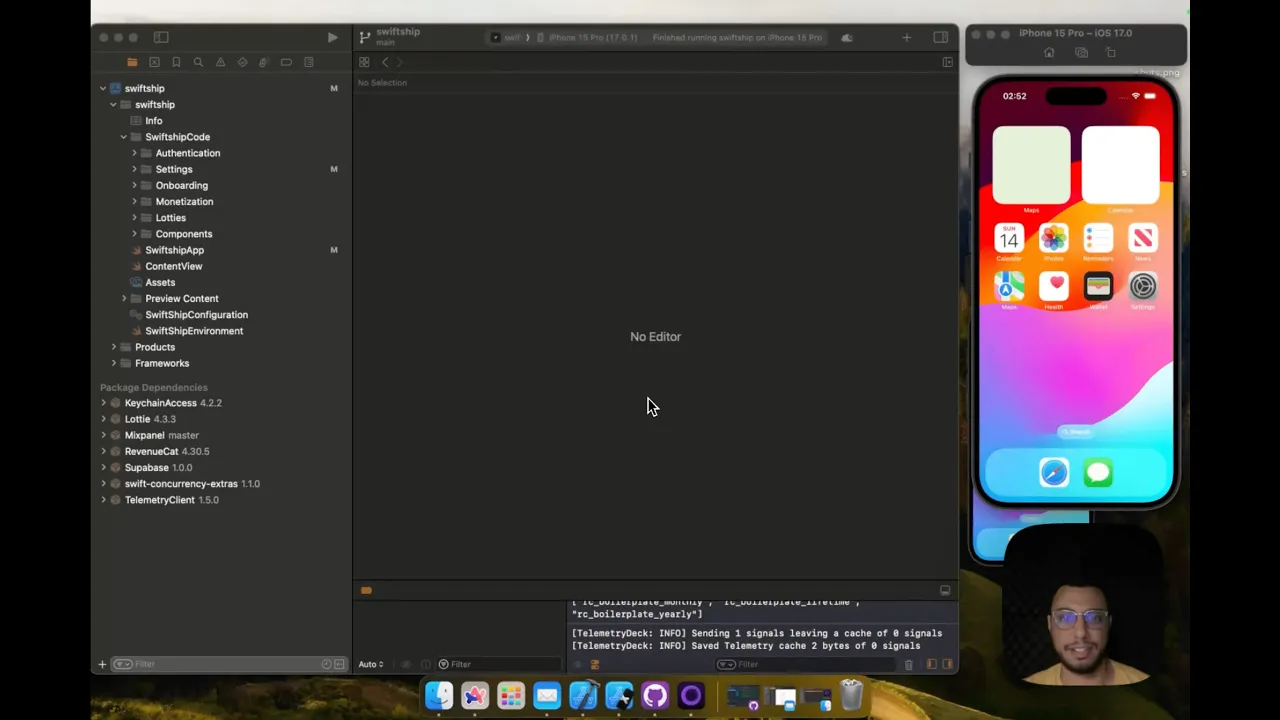
Task: Open related items grid menu in editor
Action: tap(364, 62)
